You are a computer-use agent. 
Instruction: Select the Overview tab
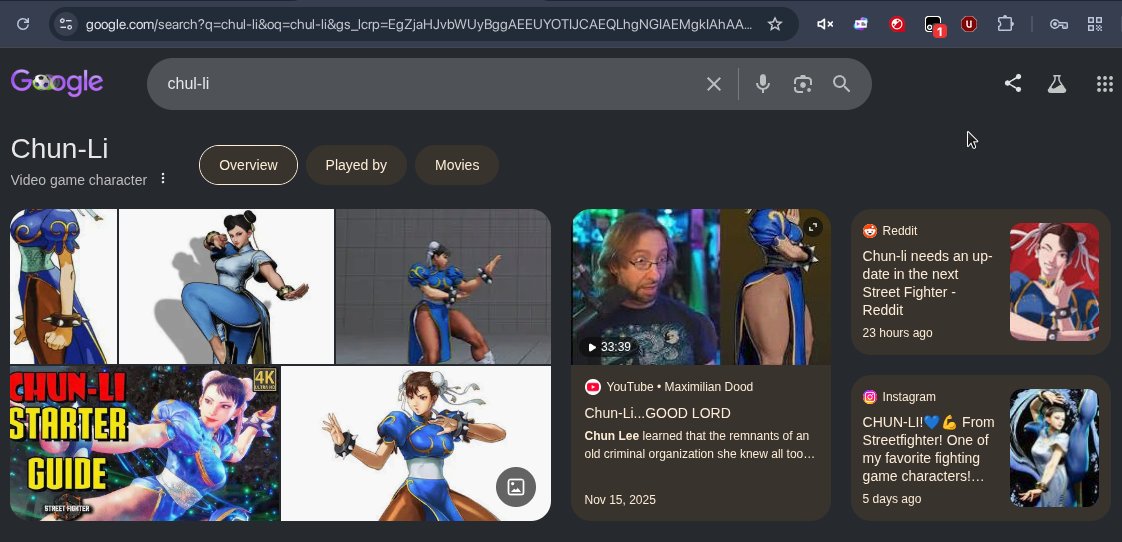coord(248,165)
